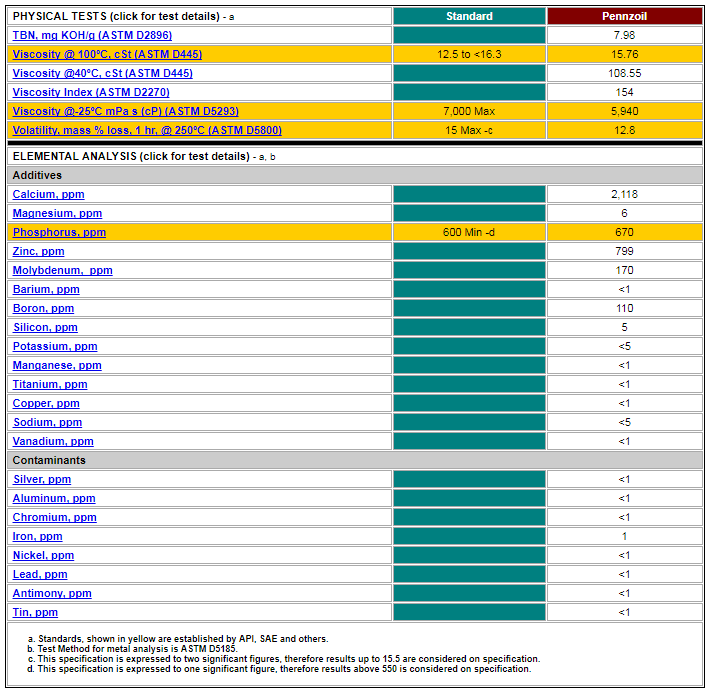
Task: Click the Magnesium, ppm link
Action: [x=57, y=213]
